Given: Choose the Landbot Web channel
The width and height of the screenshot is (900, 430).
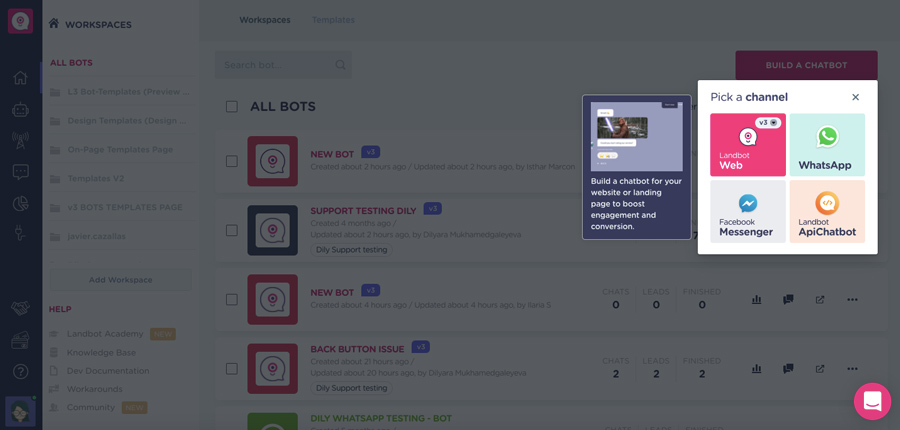Looking at the screenshot, I should 748,145.
